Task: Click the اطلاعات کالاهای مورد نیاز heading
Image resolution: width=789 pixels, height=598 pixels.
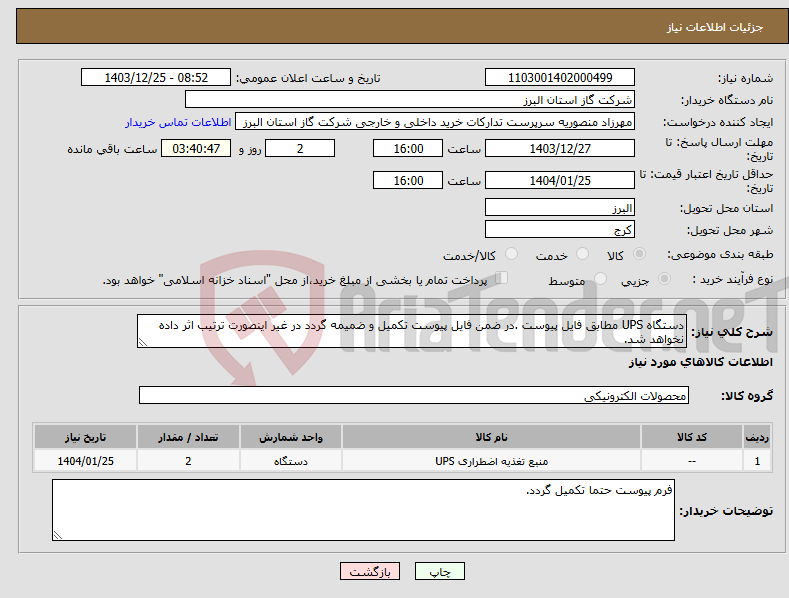Action: coord(700,362)
